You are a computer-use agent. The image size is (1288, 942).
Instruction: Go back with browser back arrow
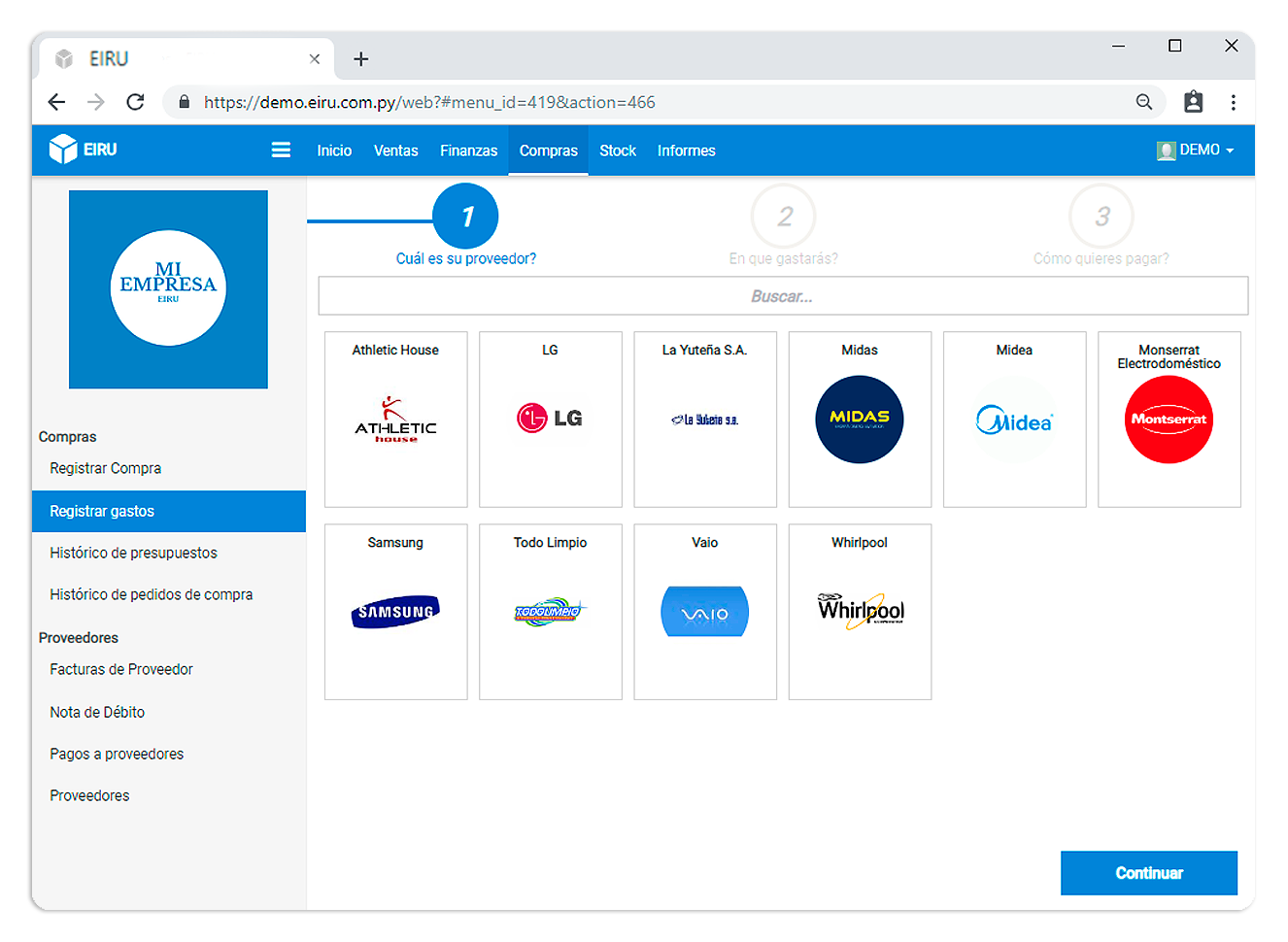57,102
